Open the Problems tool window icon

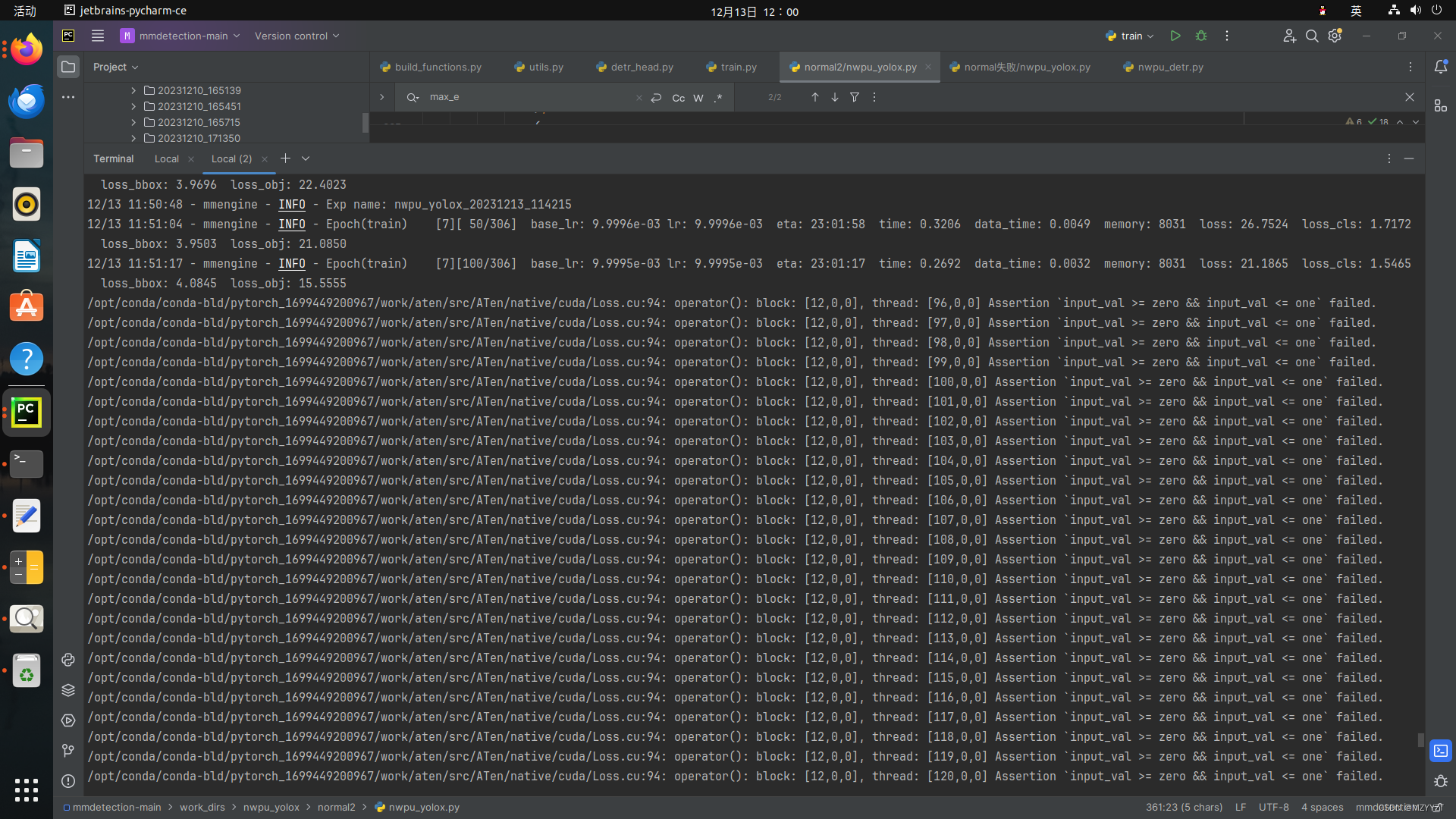point(68,781)
